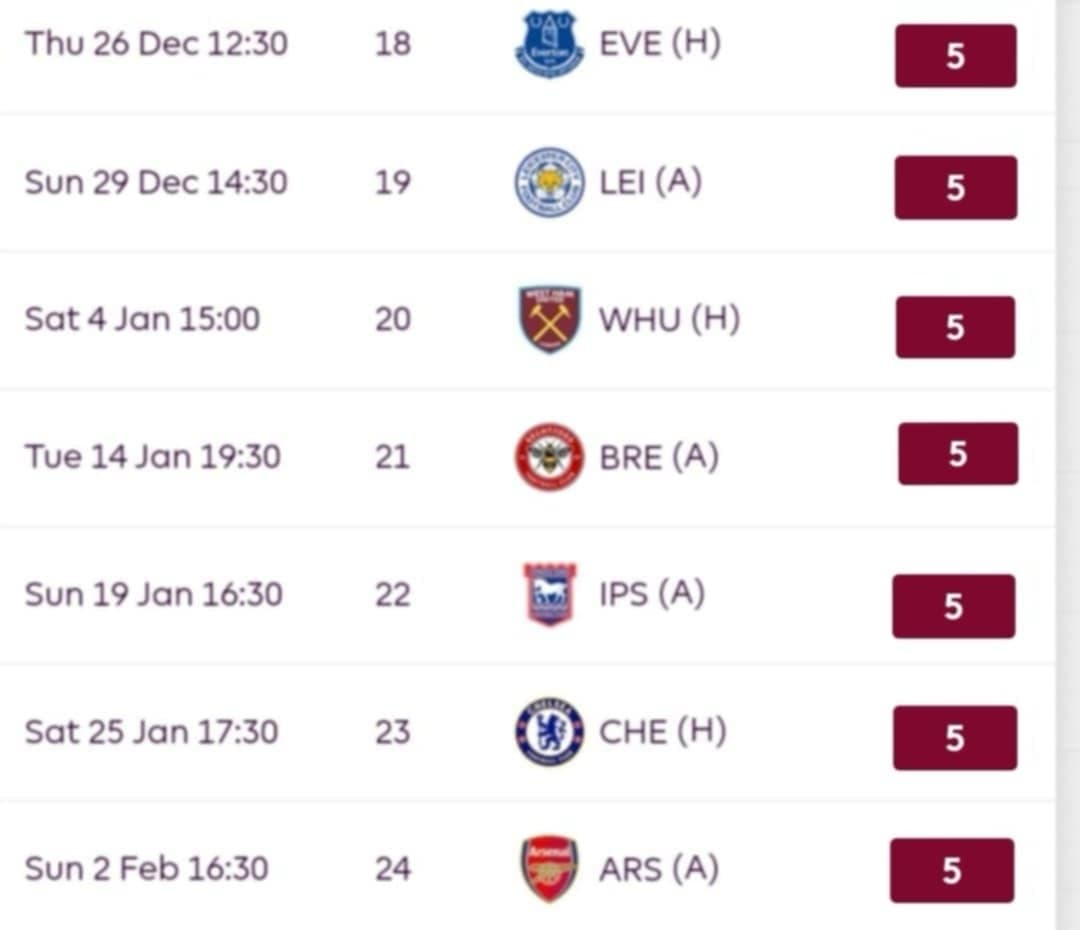Click difficulty 5 badge for Everton fixture
The height and width of the screenshot is (930, 1080).
[x=955, y=56]
